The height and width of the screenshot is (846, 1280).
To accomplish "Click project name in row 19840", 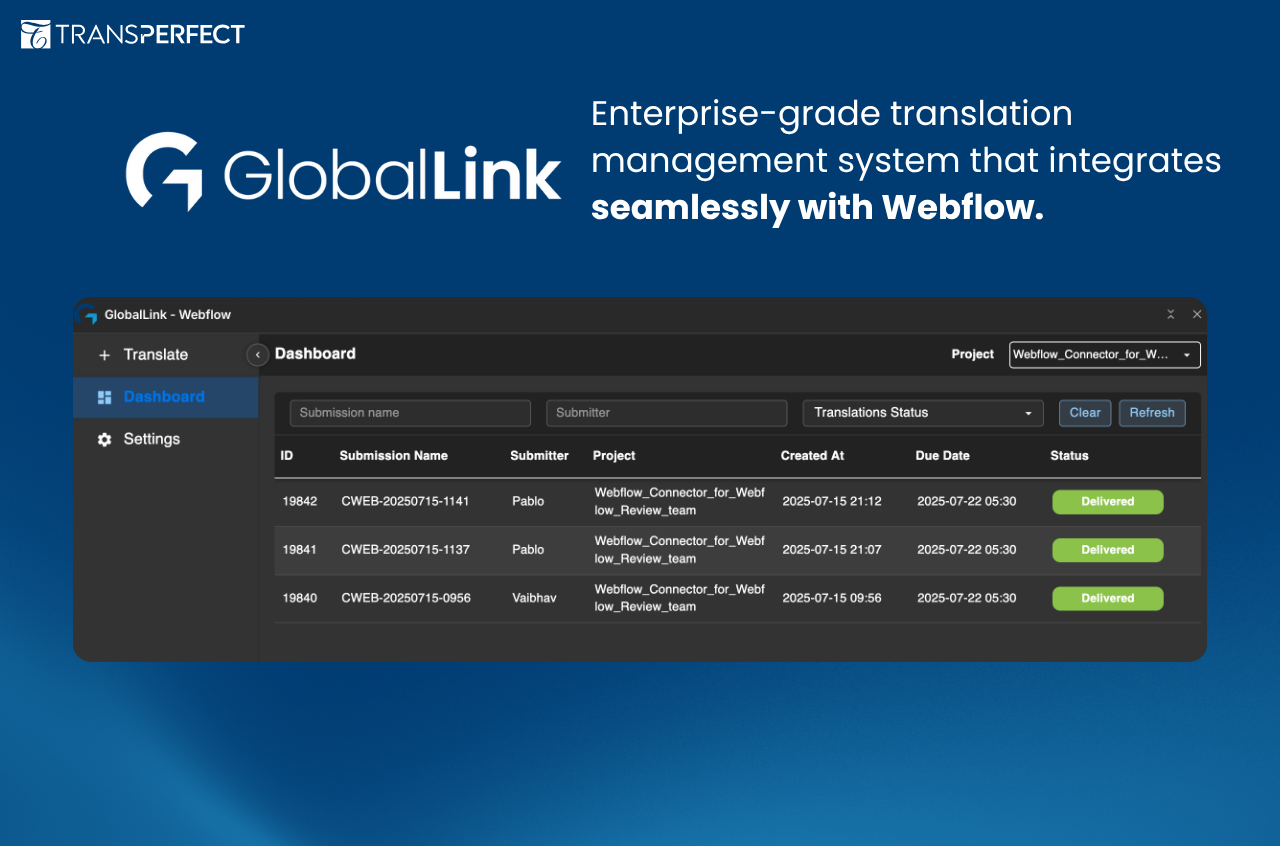I will tap(680, 598).
